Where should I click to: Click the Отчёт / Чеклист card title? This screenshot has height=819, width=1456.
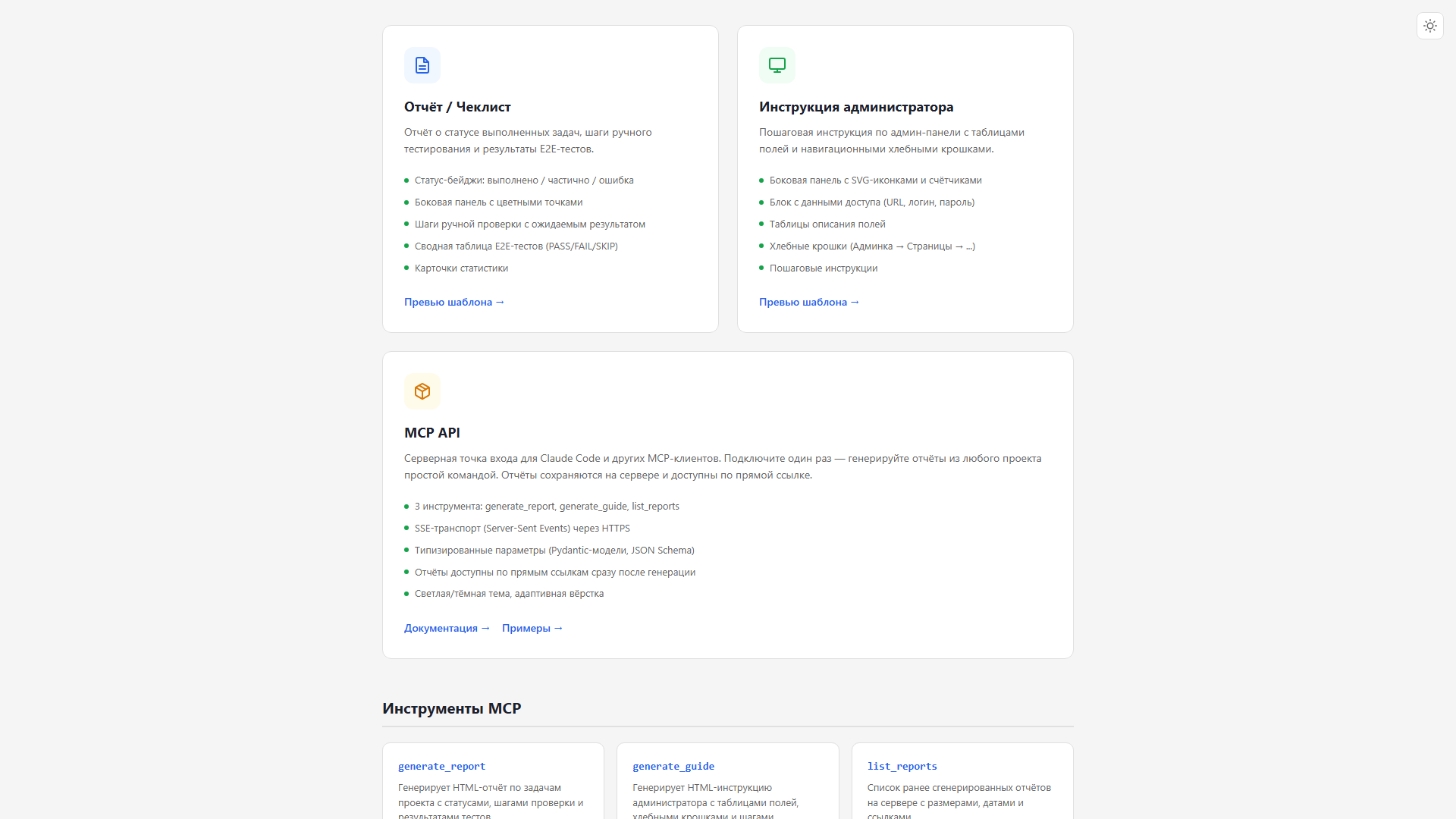[457, 107]
